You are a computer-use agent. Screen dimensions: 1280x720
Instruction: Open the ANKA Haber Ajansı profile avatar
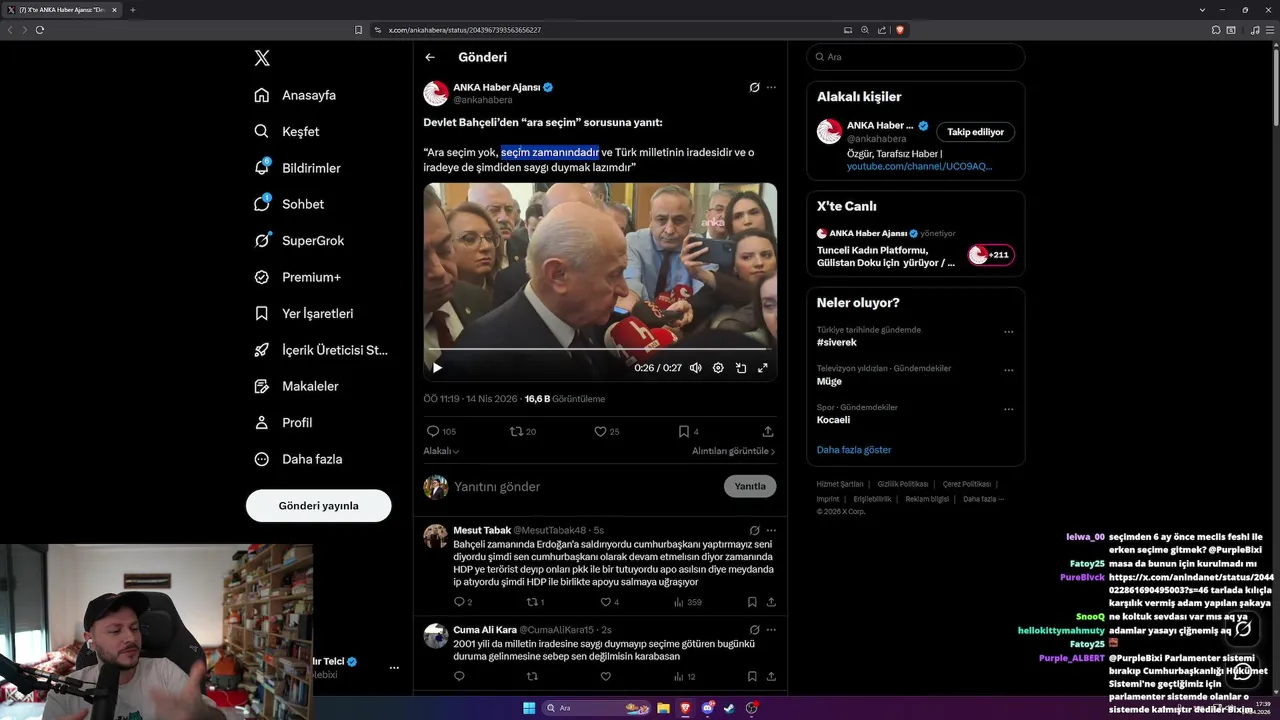(x=436, y=93)
